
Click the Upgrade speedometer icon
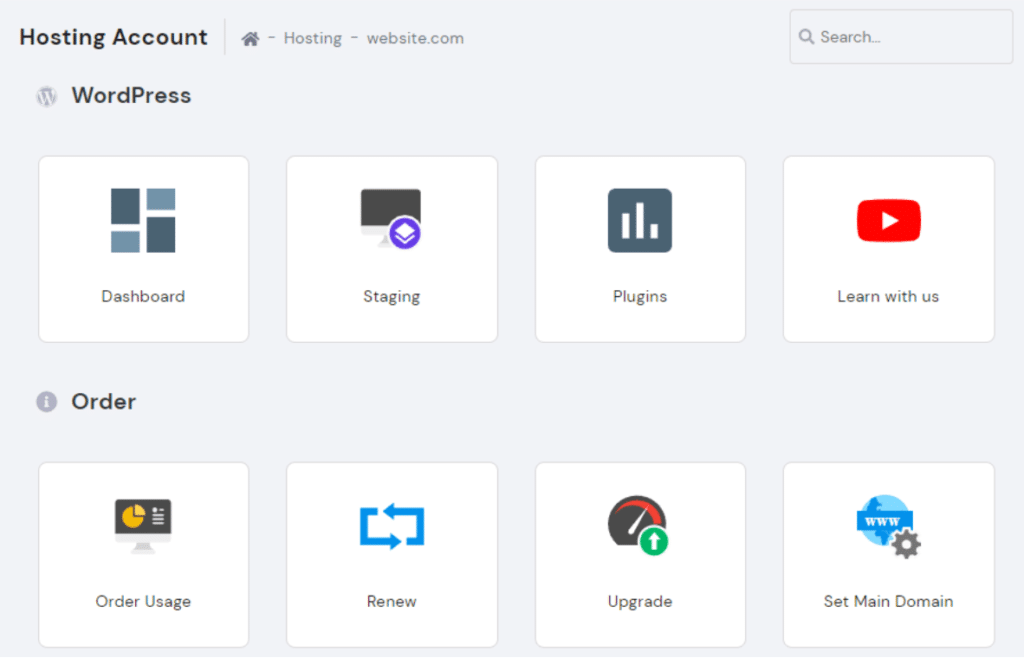(x=638, y=525)
